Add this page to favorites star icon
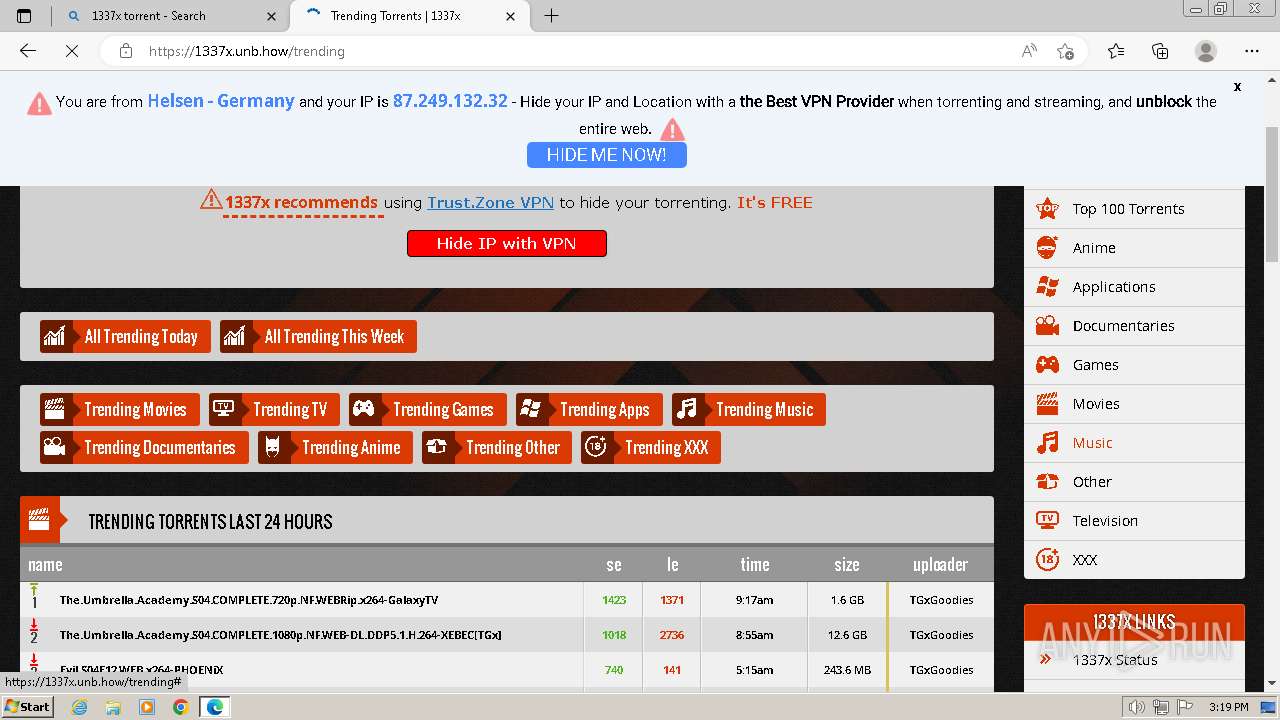Viewport: 1280px width, 720px height. [1065, 51]
